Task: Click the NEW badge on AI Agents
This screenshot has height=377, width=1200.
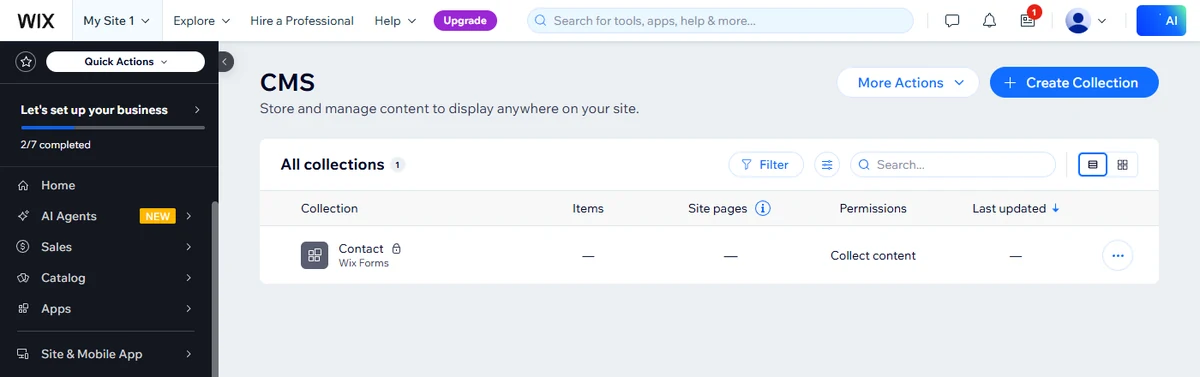Action: pyautogui.click(x=157, y=216)
